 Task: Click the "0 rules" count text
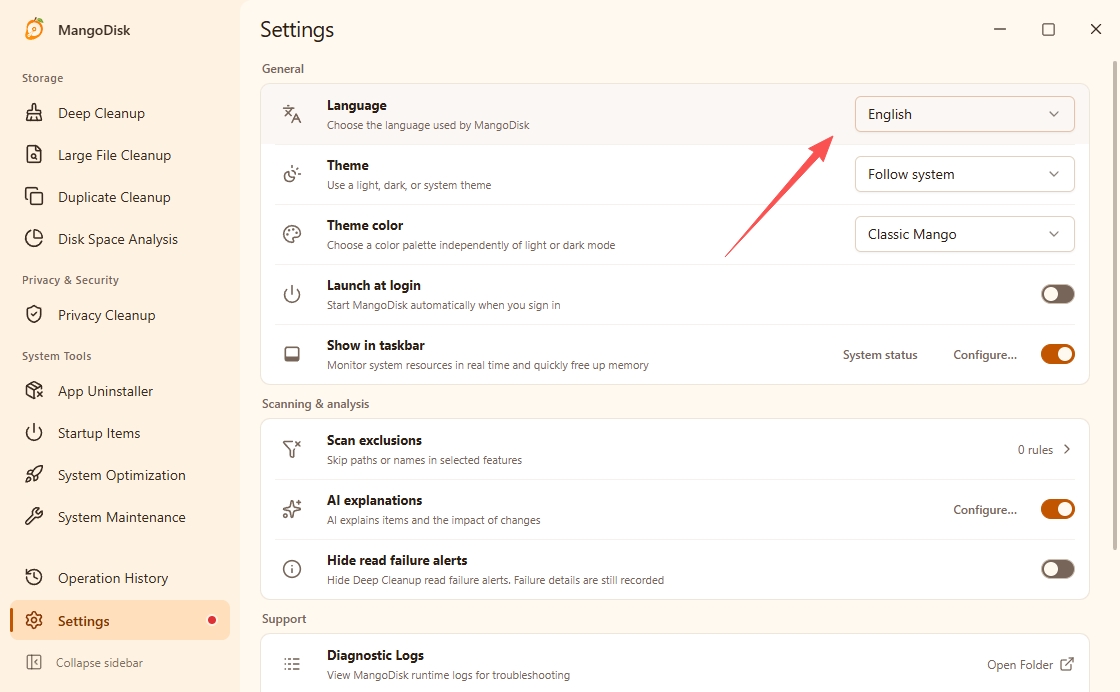coord(1035,450)
